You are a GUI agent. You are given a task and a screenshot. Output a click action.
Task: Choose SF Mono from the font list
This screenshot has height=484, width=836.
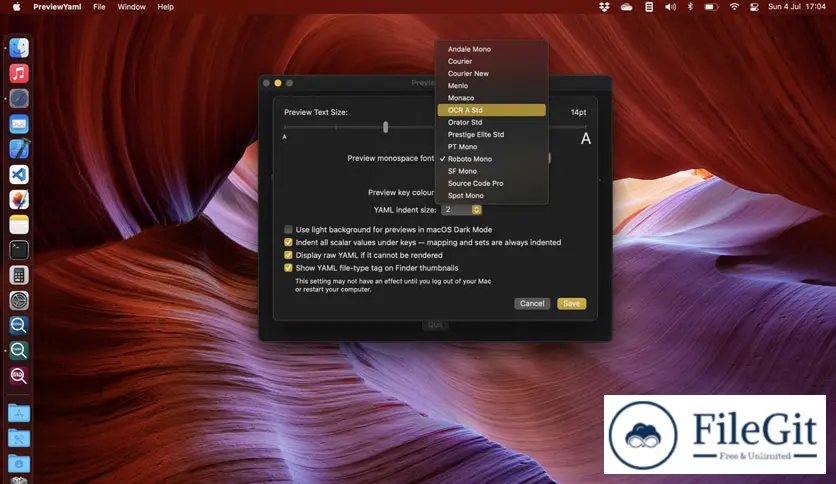[492, 171]
